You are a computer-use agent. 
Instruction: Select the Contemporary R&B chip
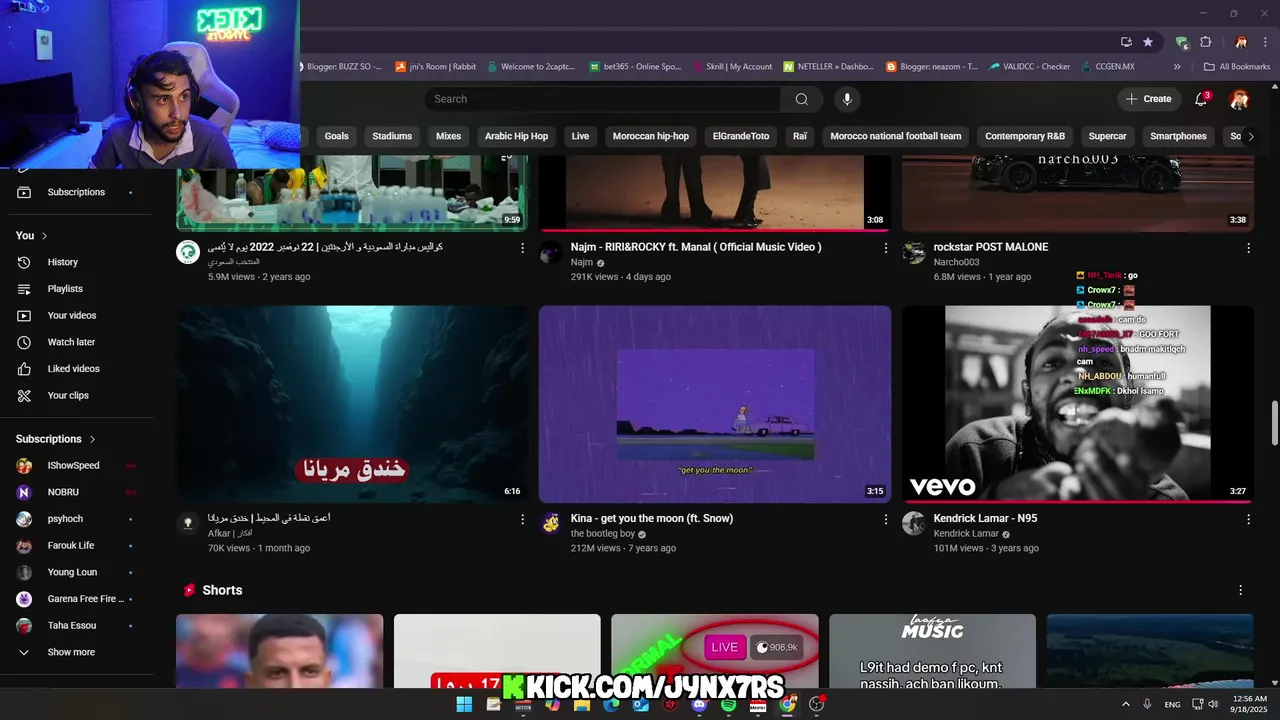1025,136
